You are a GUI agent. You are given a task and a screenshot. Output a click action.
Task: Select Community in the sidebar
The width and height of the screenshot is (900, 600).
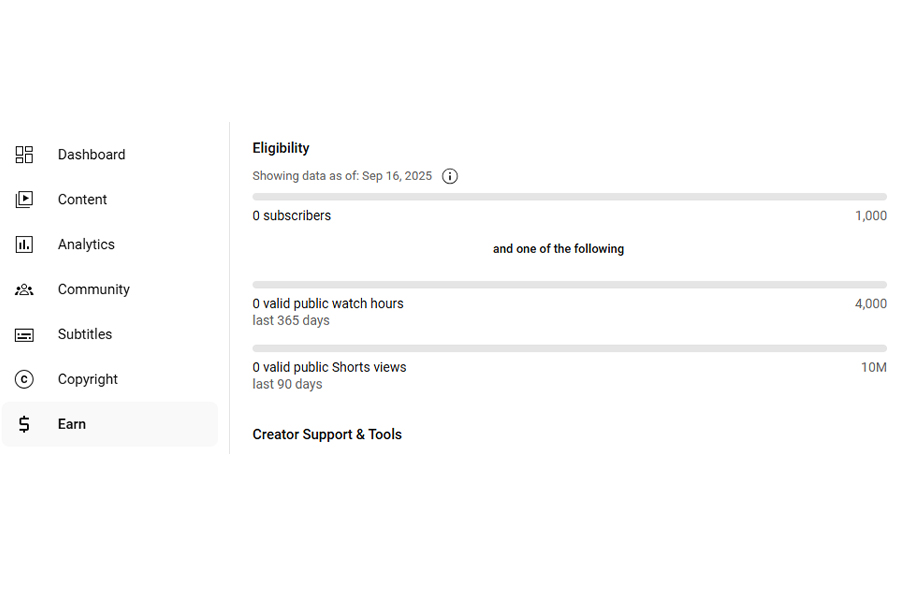pyautogui.click(x=93, y=290)
